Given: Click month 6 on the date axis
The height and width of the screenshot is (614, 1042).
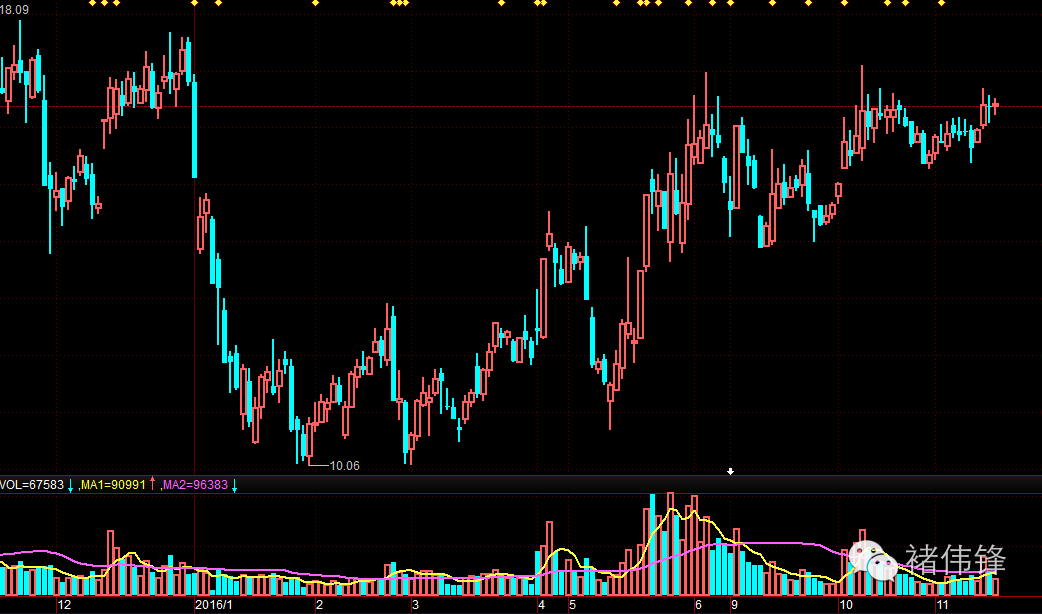Looking at the screenshot, I should [x=698, y=606].
